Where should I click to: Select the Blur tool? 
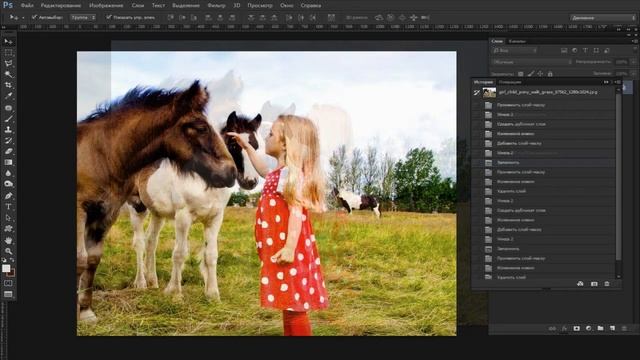(x=8, y=173)
